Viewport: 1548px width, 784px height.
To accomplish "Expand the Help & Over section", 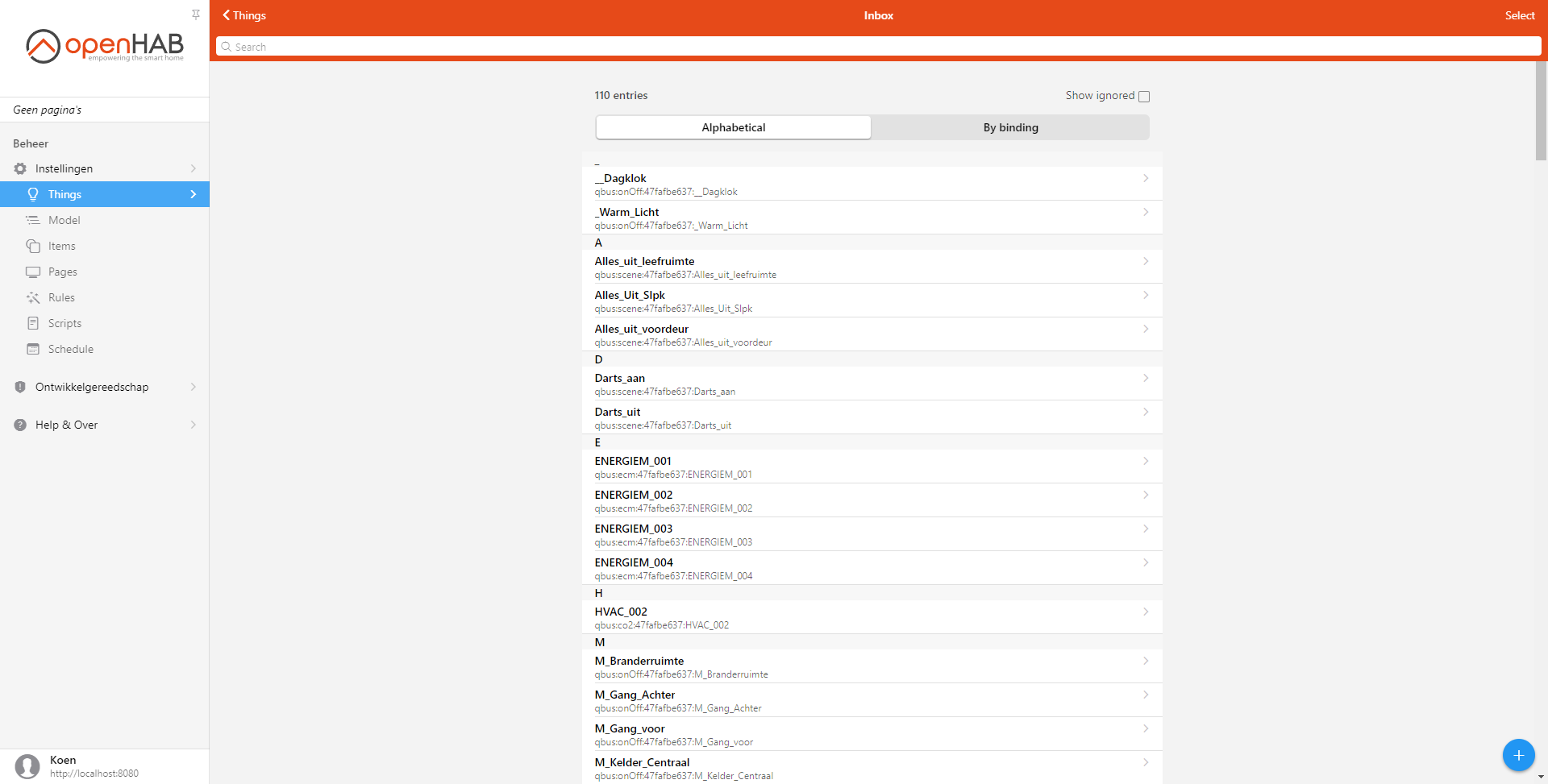I will 65,425.
